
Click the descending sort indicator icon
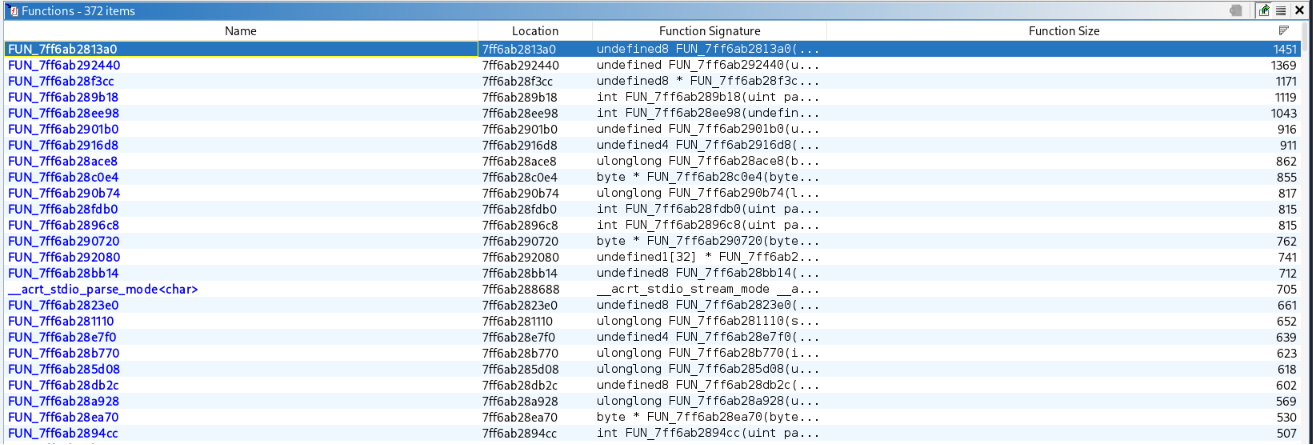point(1284,31)
